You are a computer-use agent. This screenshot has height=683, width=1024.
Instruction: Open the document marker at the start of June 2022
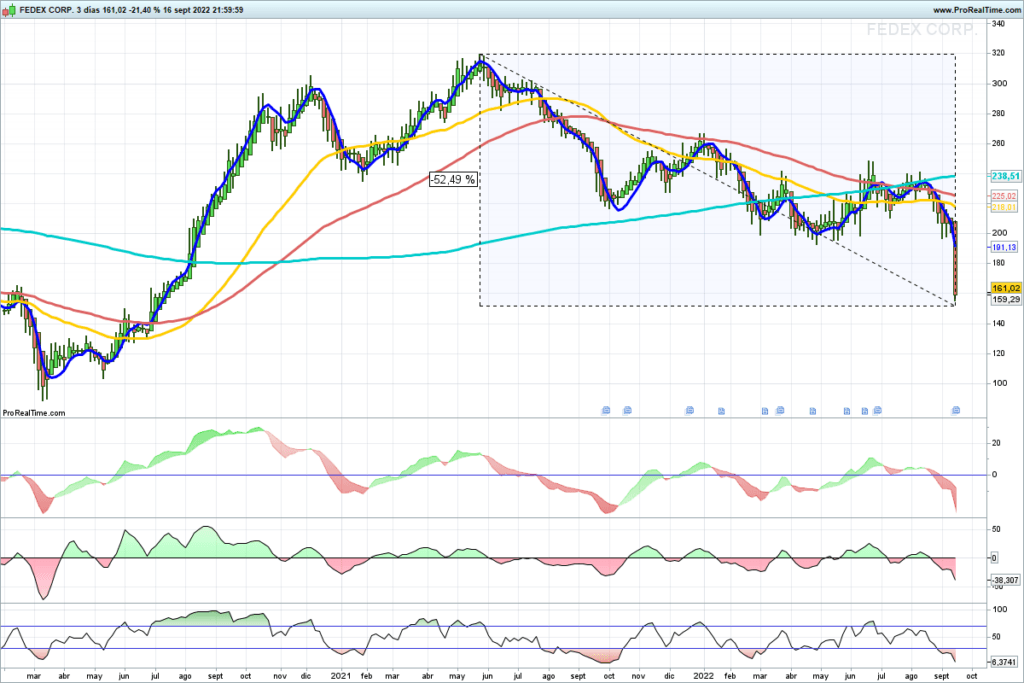847,411
